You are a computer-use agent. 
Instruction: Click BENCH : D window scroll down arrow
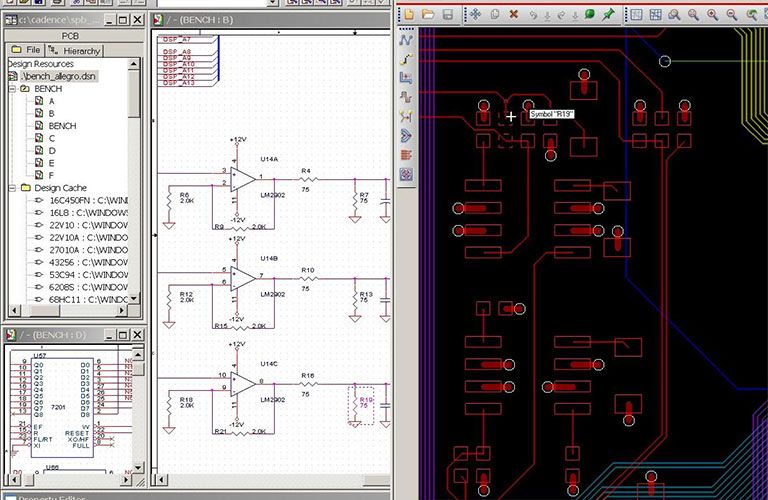coord(139,468)
